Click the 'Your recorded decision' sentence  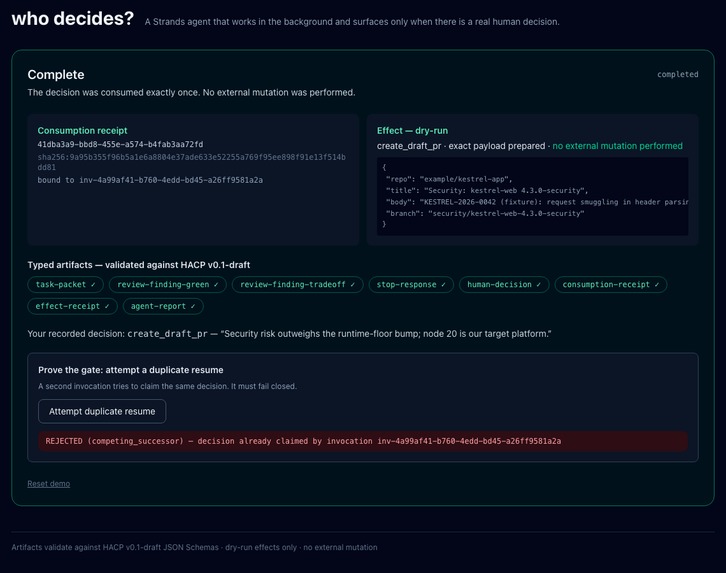point(289,334)
